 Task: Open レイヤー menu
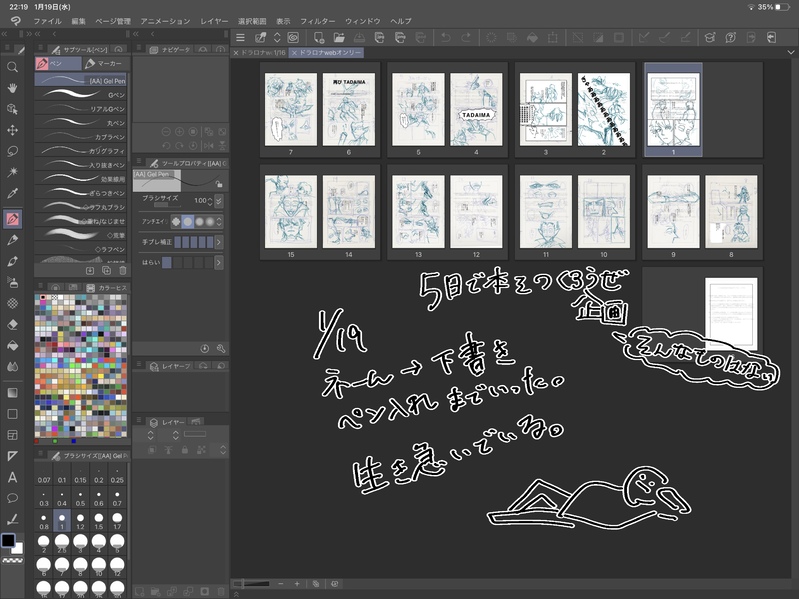coord(214,21)
